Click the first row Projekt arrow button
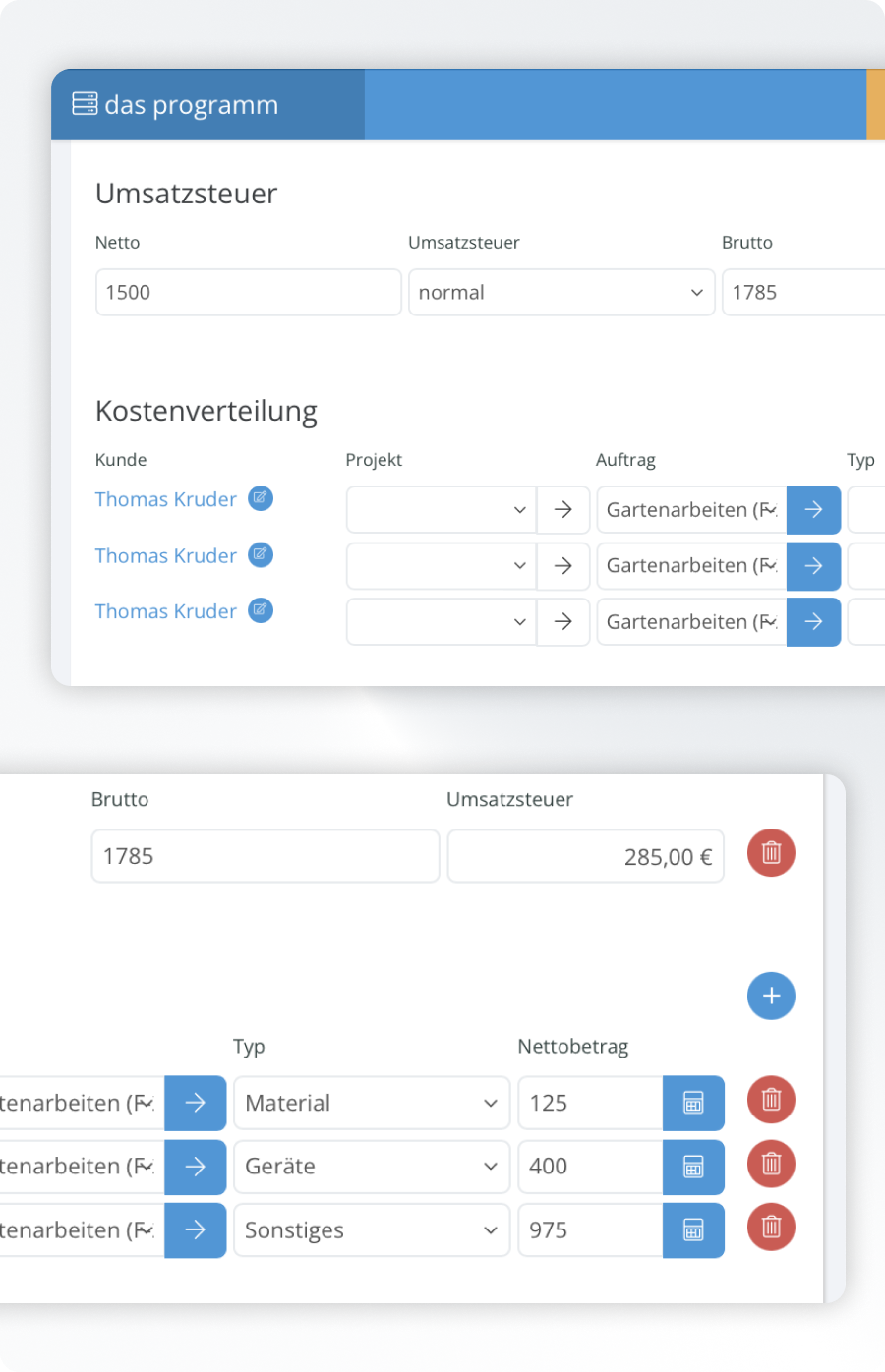This screenshot has height=1372, width=885. (563, 510)
